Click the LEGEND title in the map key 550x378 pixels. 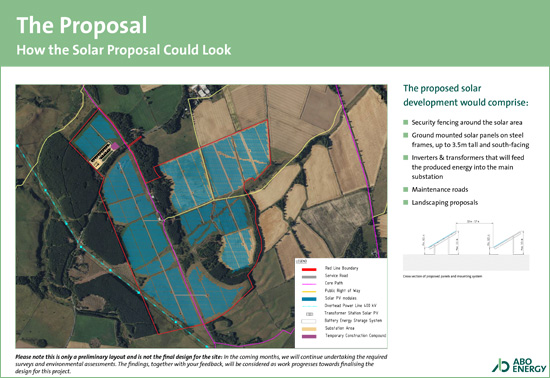pyautogui.click(x=301, y=262)
